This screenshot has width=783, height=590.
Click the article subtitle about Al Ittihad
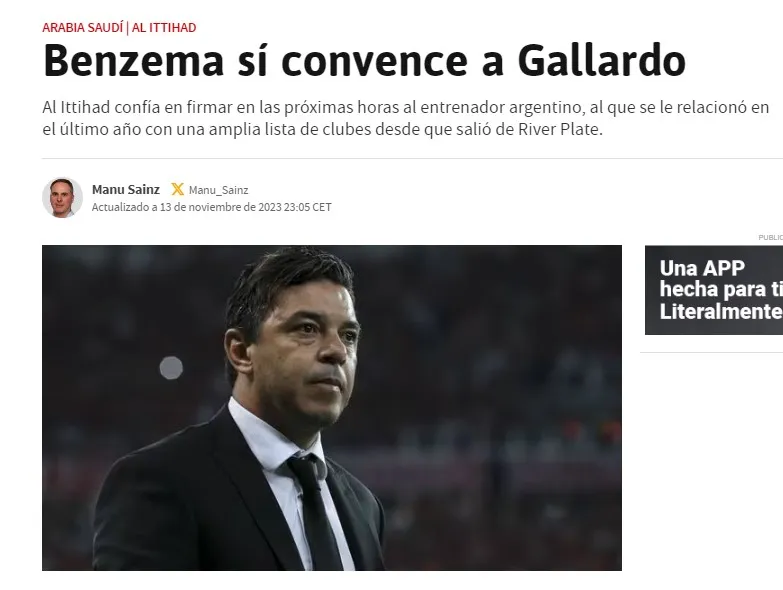click(405, 118)
